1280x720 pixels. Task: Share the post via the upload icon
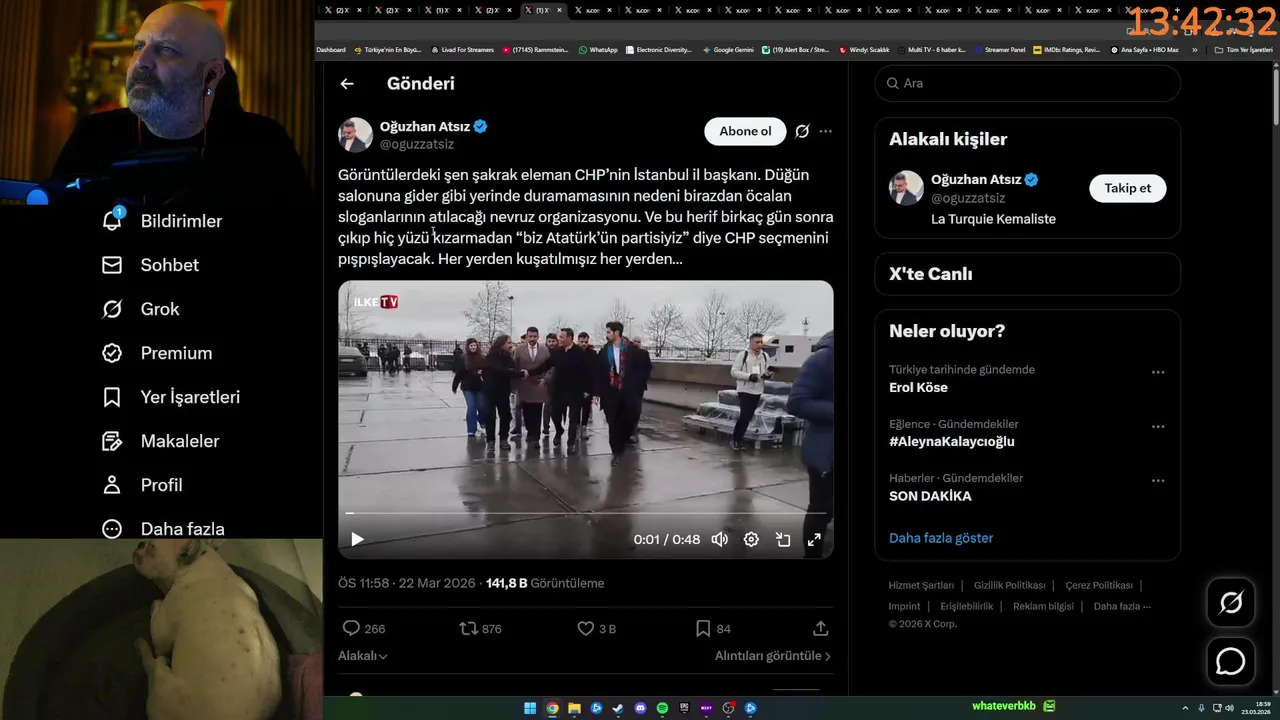pos(821,628)
